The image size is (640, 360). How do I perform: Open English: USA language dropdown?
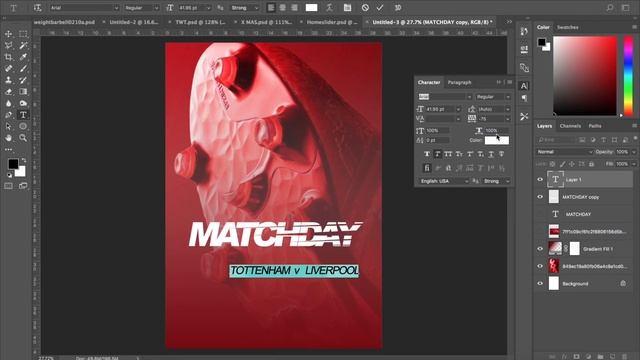[444, 181]
